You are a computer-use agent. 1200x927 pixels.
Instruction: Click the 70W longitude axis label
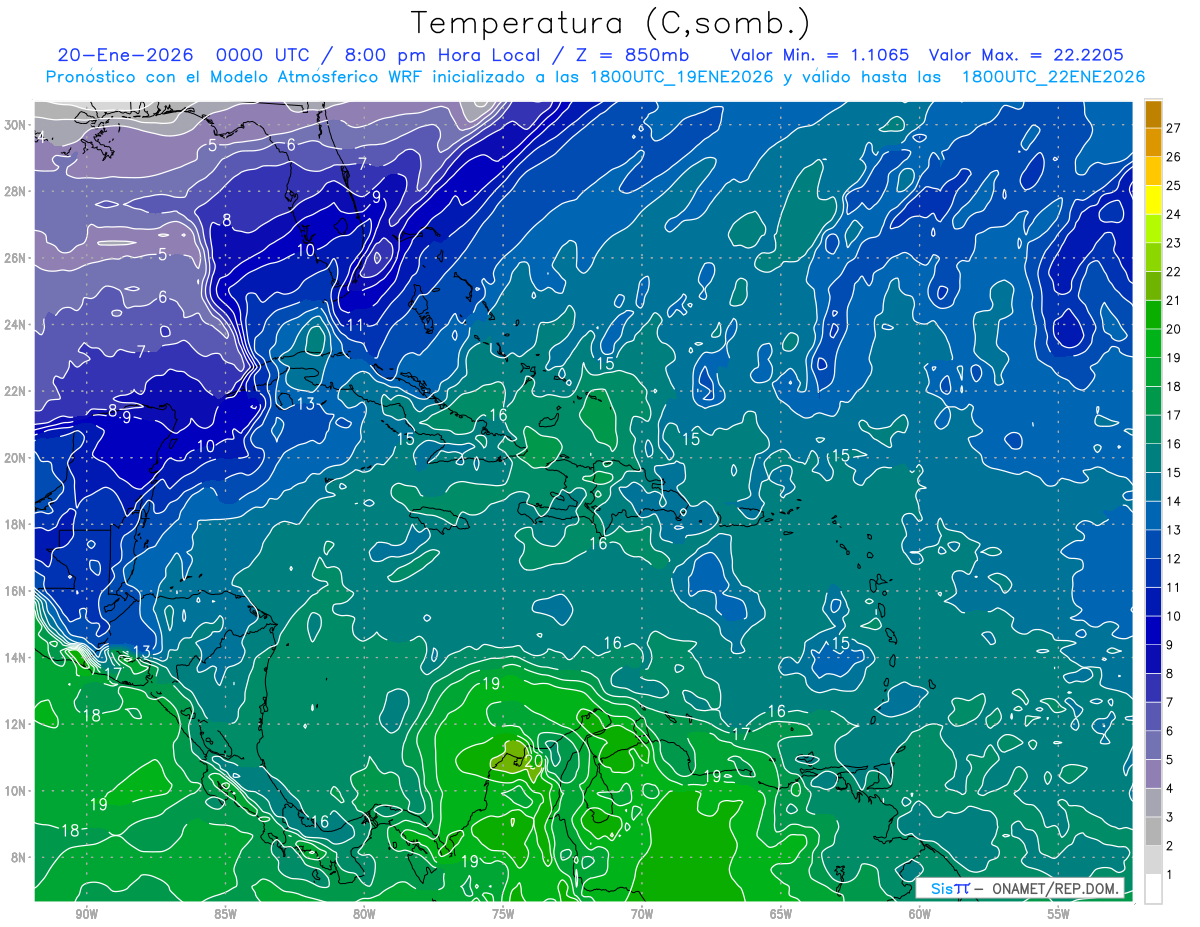coord(642,914)
